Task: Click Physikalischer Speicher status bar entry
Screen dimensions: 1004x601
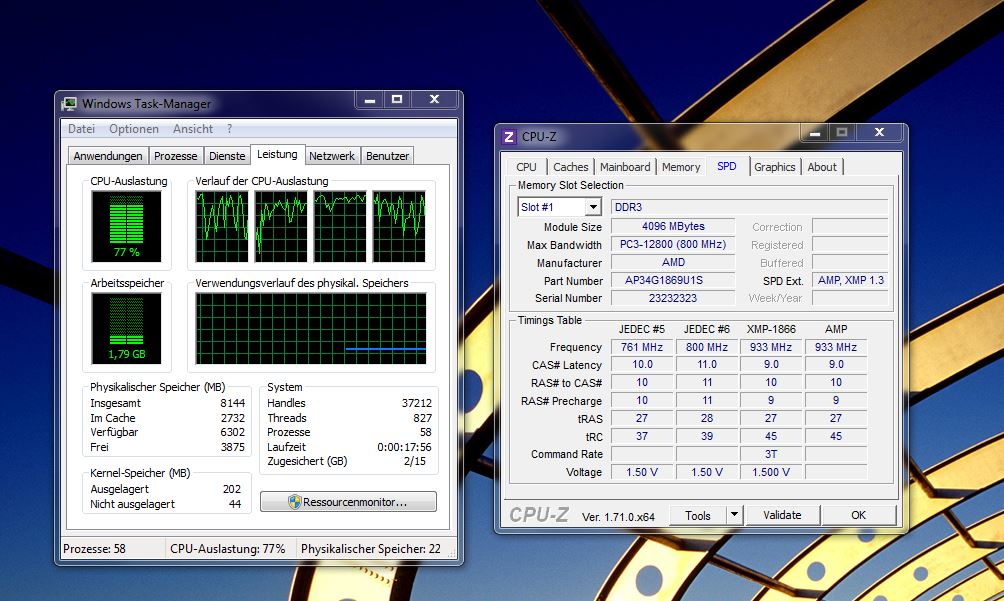Action: tap(371, 549)
